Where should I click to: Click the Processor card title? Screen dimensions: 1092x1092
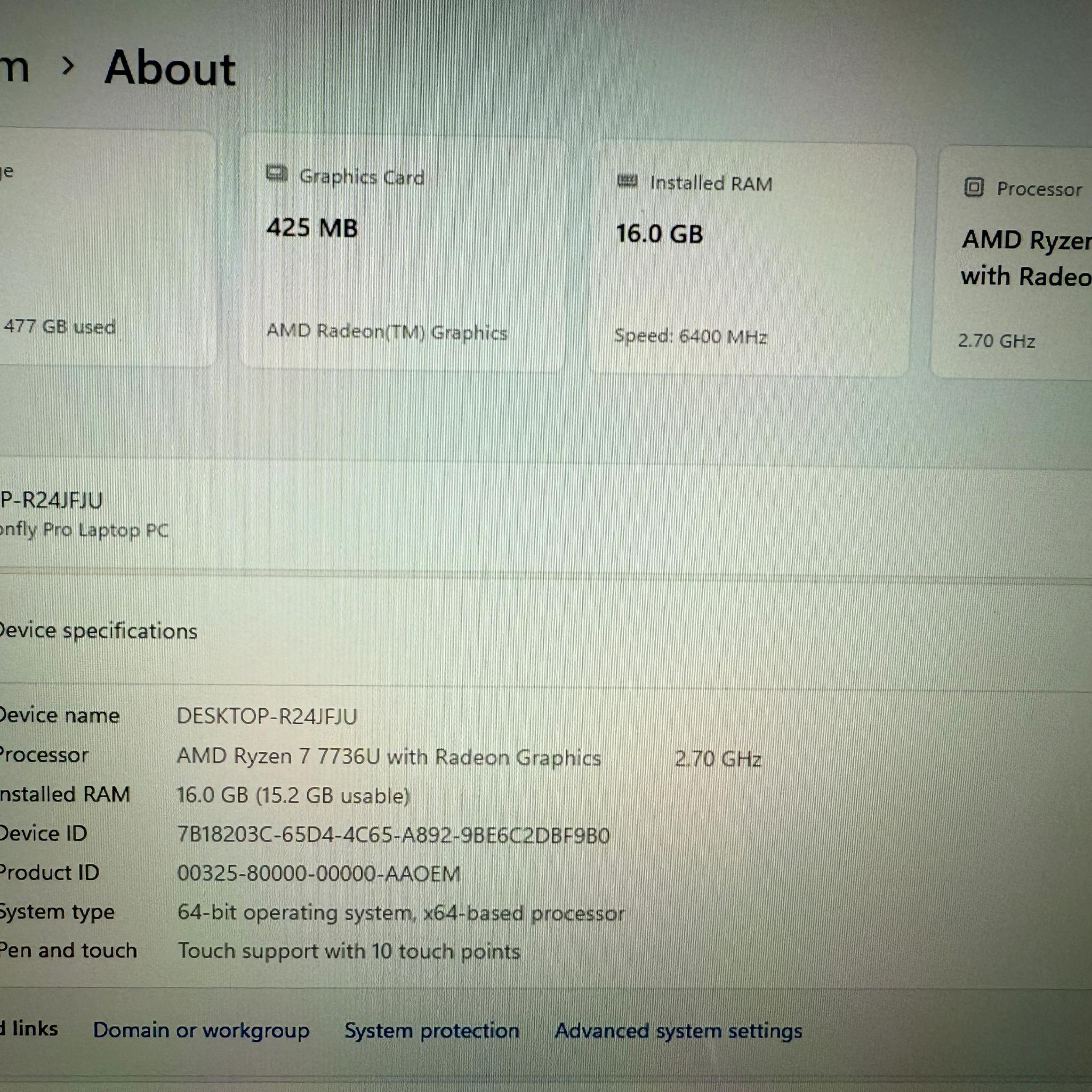point(1039,189)
